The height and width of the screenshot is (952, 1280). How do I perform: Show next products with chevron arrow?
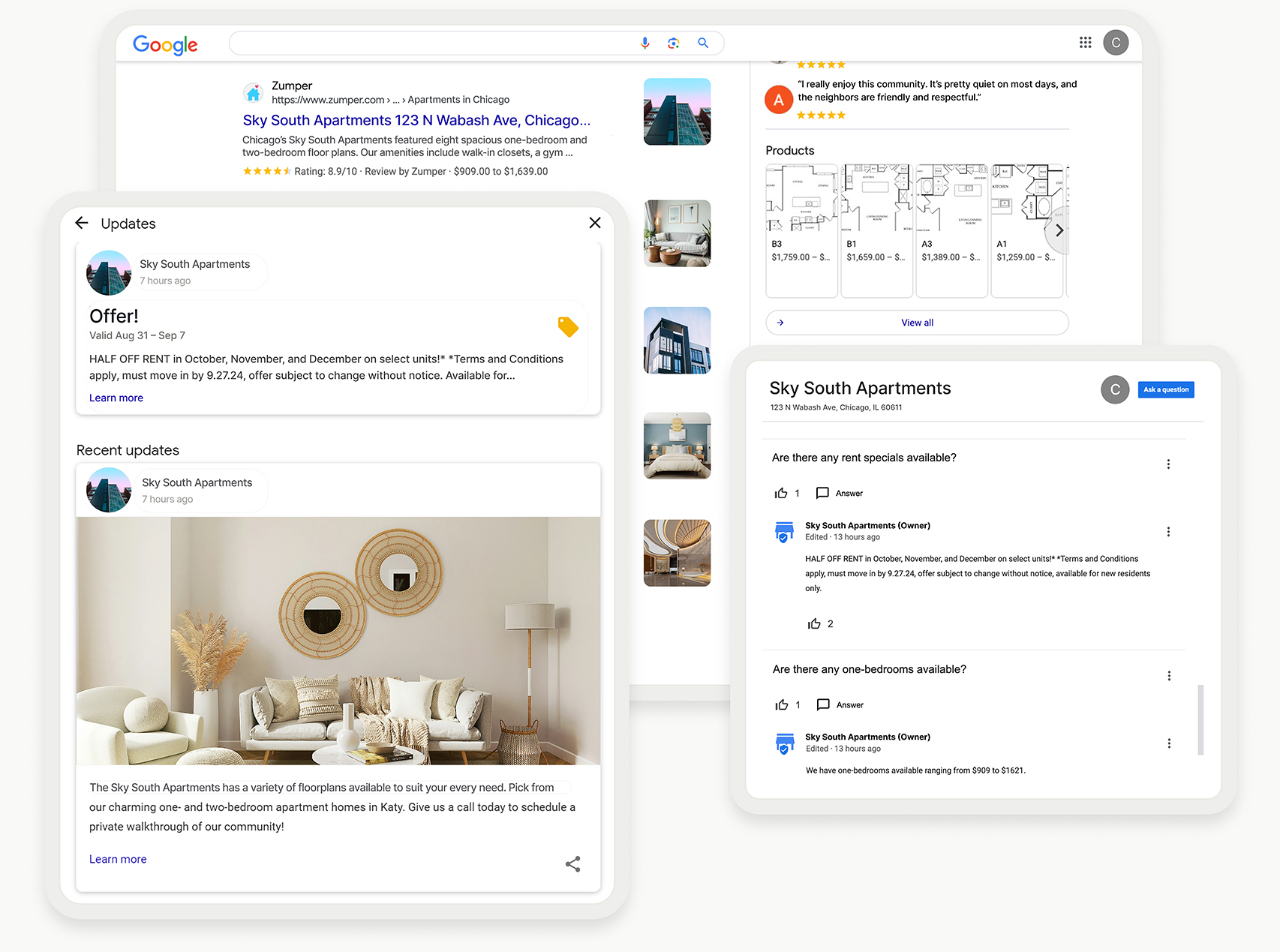tap(1059, 230)
